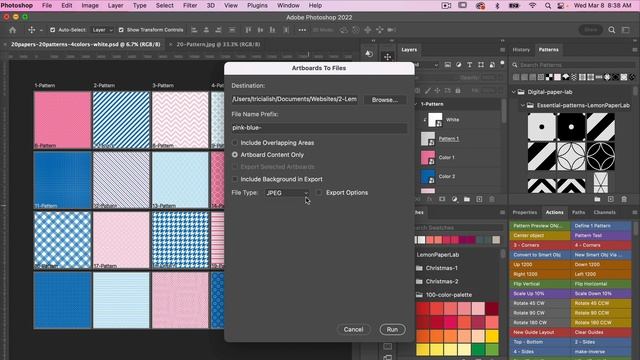Collapse the Digital-paper-lab pattern group
The width and height of the screenshot is (640, 360).
coord(514,92)
